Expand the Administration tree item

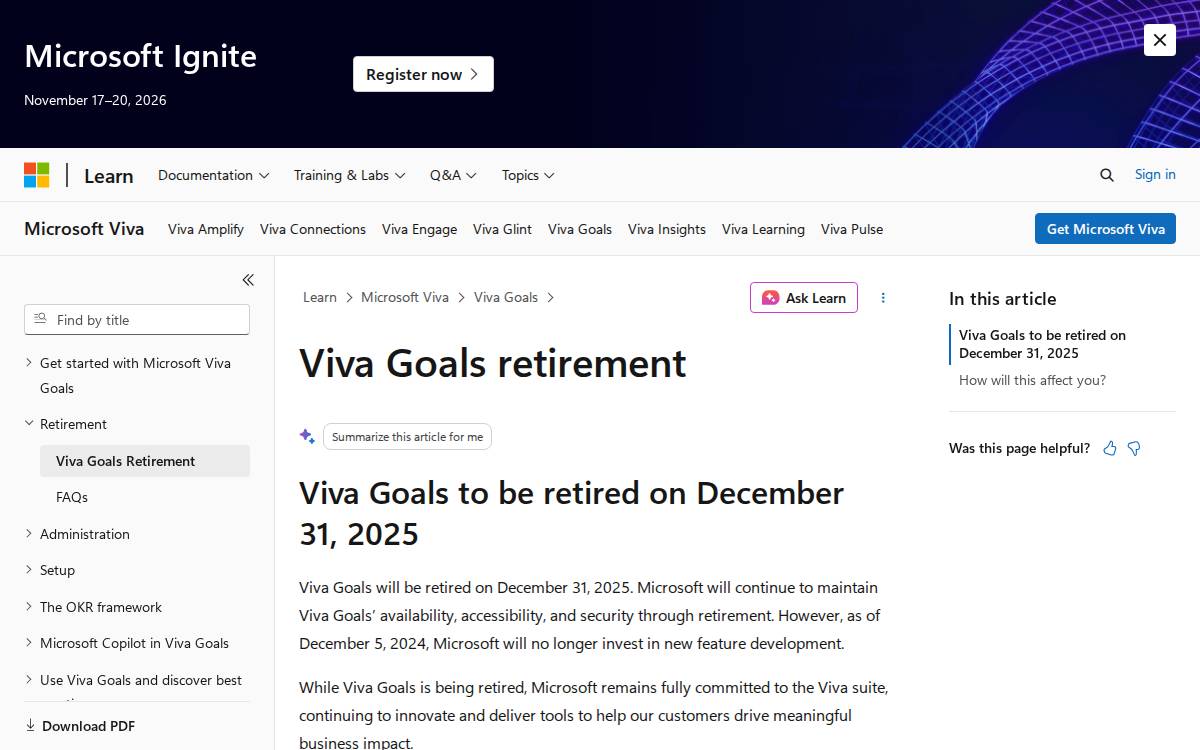(29, 534)
